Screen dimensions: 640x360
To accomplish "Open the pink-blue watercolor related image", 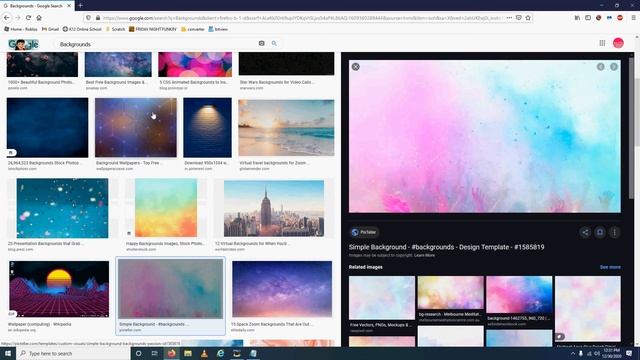I will (519, 295).
